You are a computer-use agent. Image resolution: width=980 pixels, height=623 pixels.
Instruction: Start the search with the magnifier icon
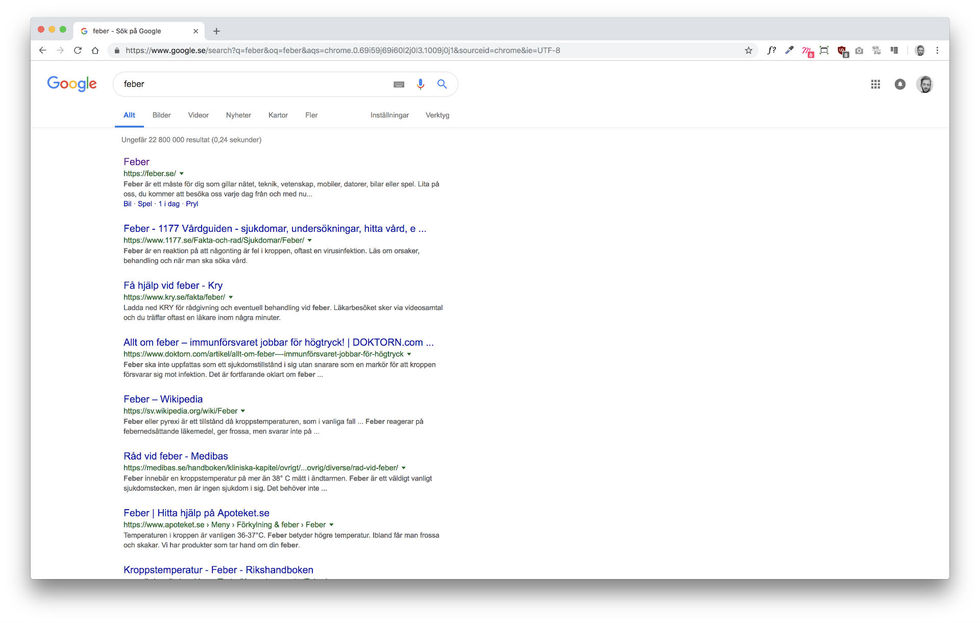[x=441, y=84]
